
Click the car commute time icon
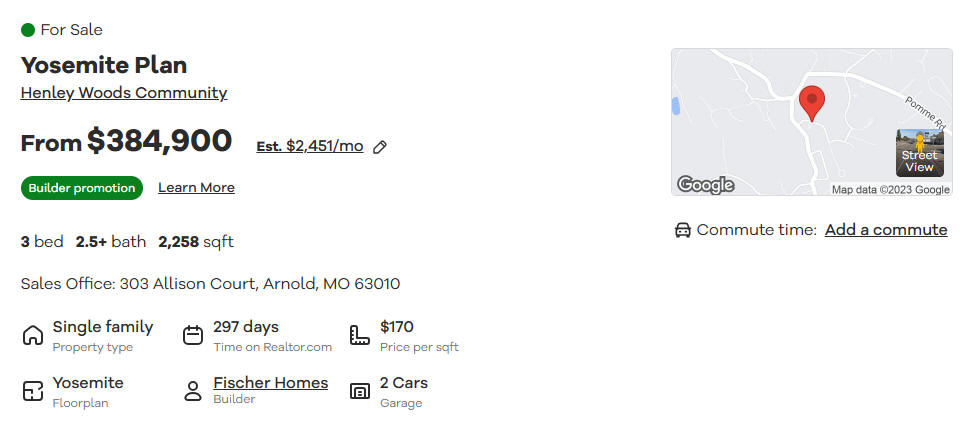tap(683, 230)
